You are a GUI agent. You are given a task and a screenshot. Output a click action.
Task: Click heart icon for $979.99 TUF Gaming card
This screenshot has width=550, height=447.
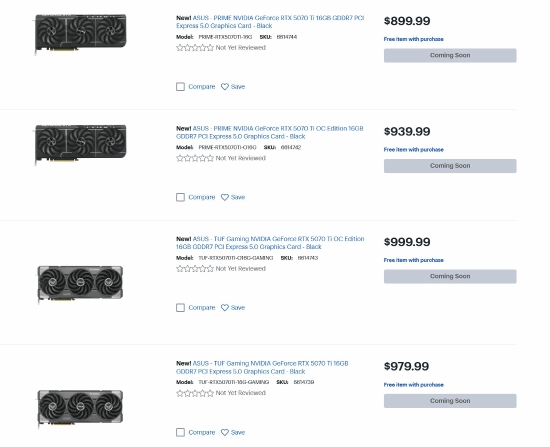point(225,432)
